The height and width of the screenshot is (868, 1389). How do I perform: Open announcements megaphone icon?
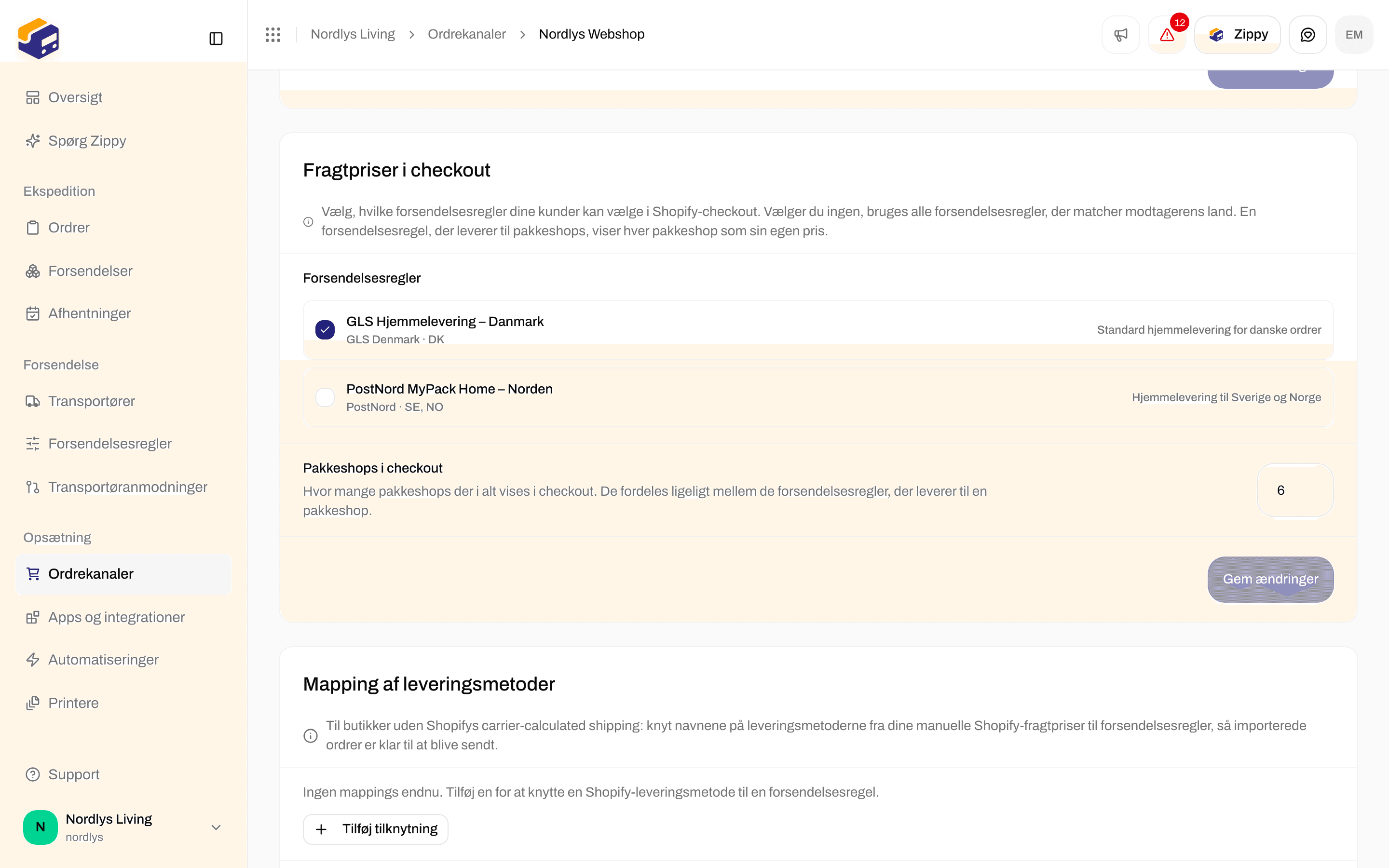[1120, 34]
